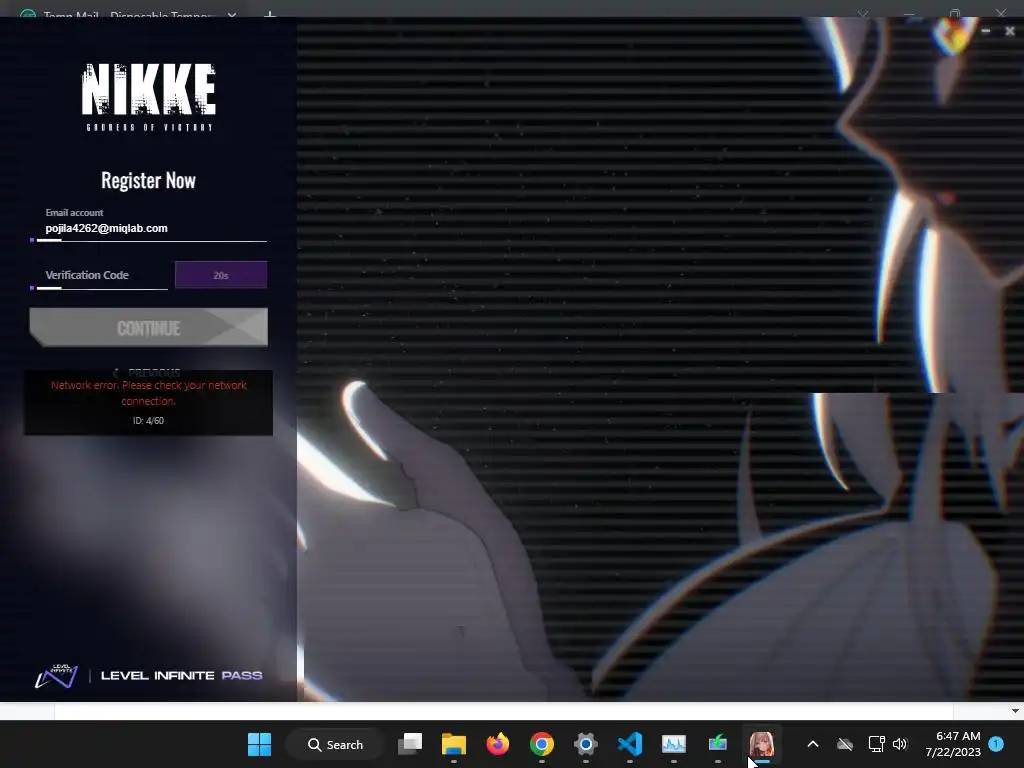This screenshot has height=768, width=1024.
Task: Open the taskbar Search box
Action: 335,744
